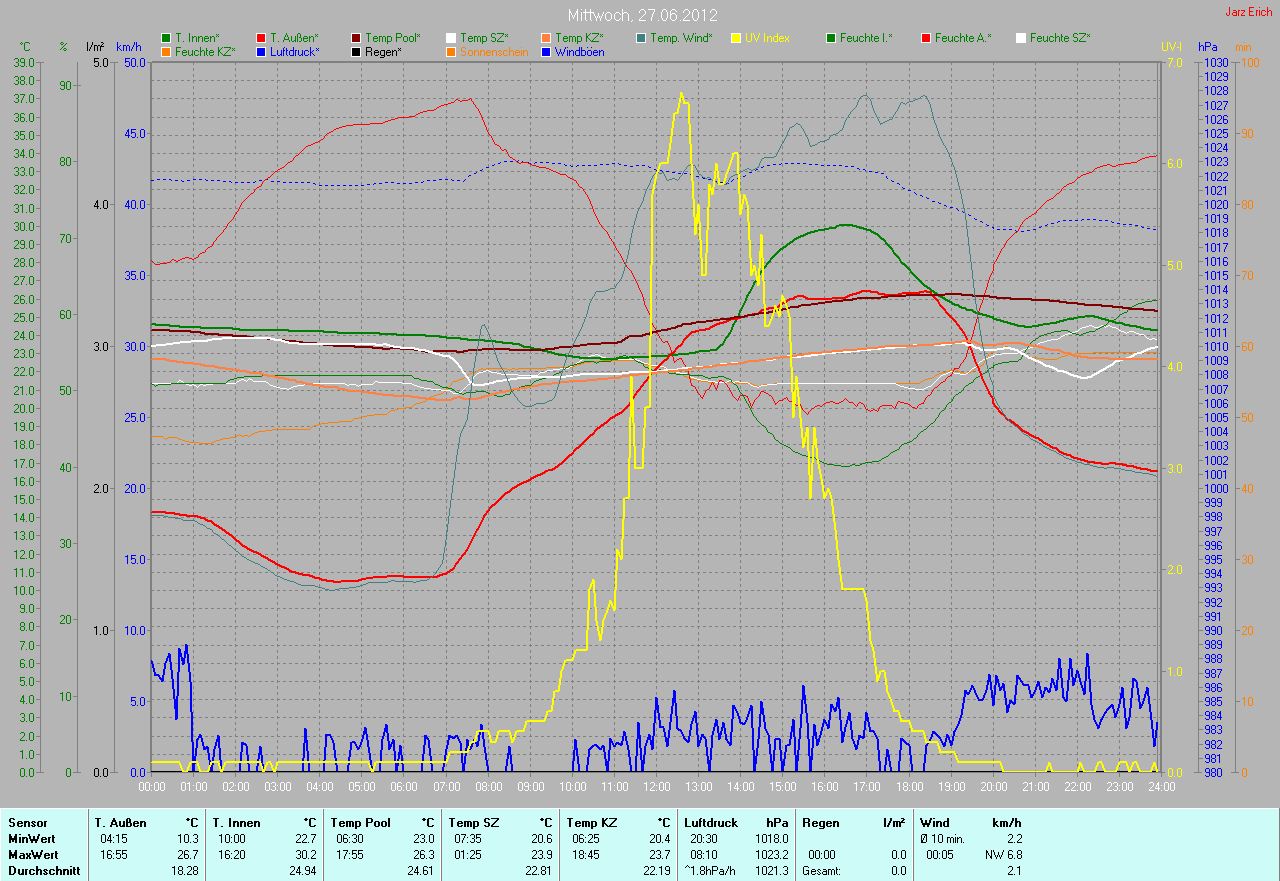Image resolution: width=1280 pixels, height=881 pixels.
Task: Click Temp Pool average value 24.61
Action: (421, 871)
